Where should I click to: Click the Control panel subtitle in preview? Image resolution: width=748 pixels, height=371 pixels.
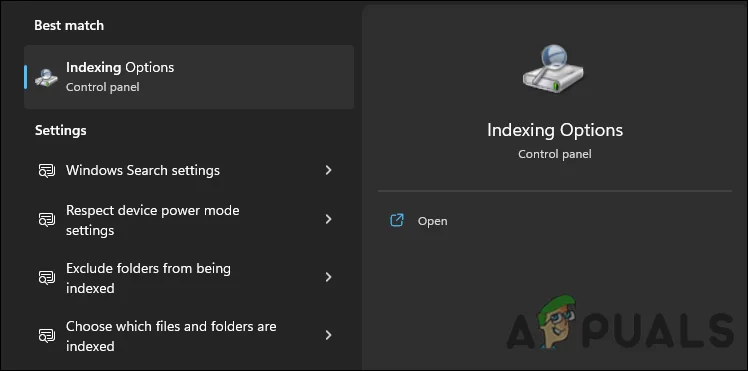(555, 154)
